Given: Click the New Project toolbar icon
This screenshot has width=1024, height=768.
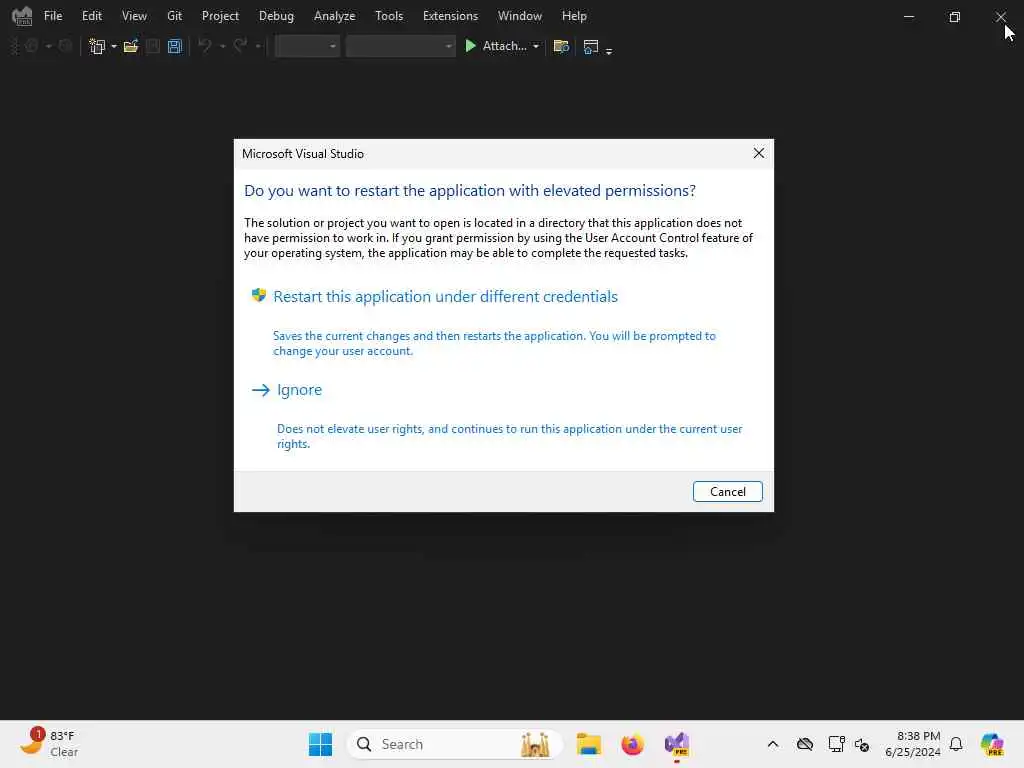Looking at the screenshot, I should [x=97, y=46].
